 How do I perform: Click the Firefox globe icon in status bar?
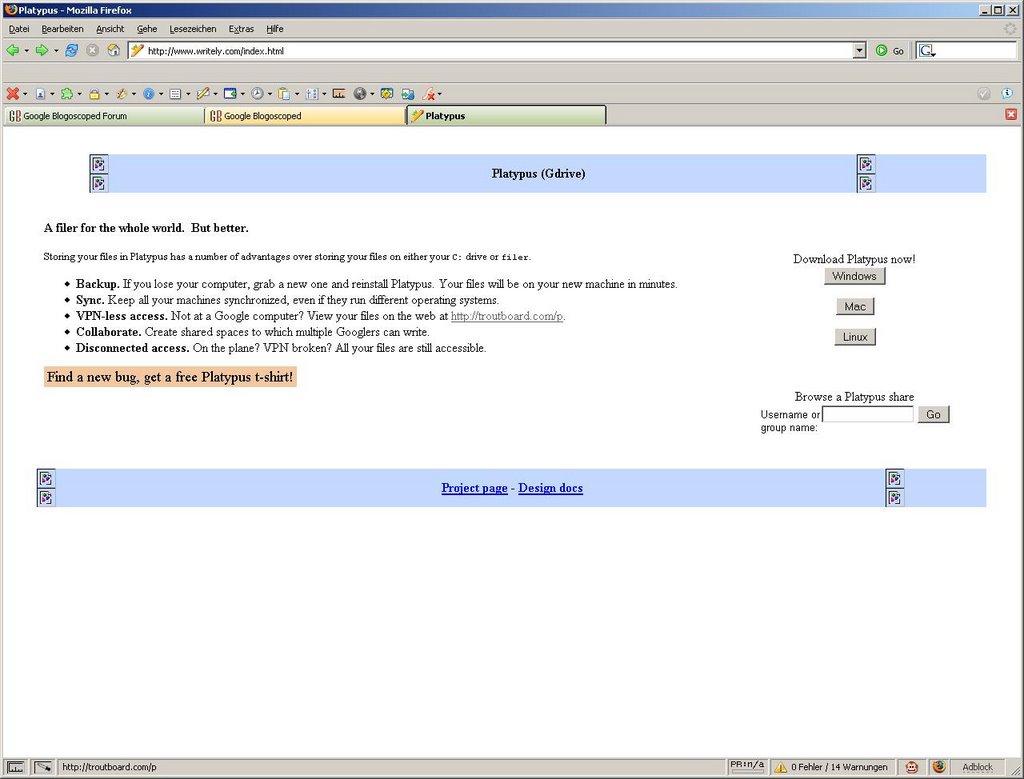click(939, 767)
